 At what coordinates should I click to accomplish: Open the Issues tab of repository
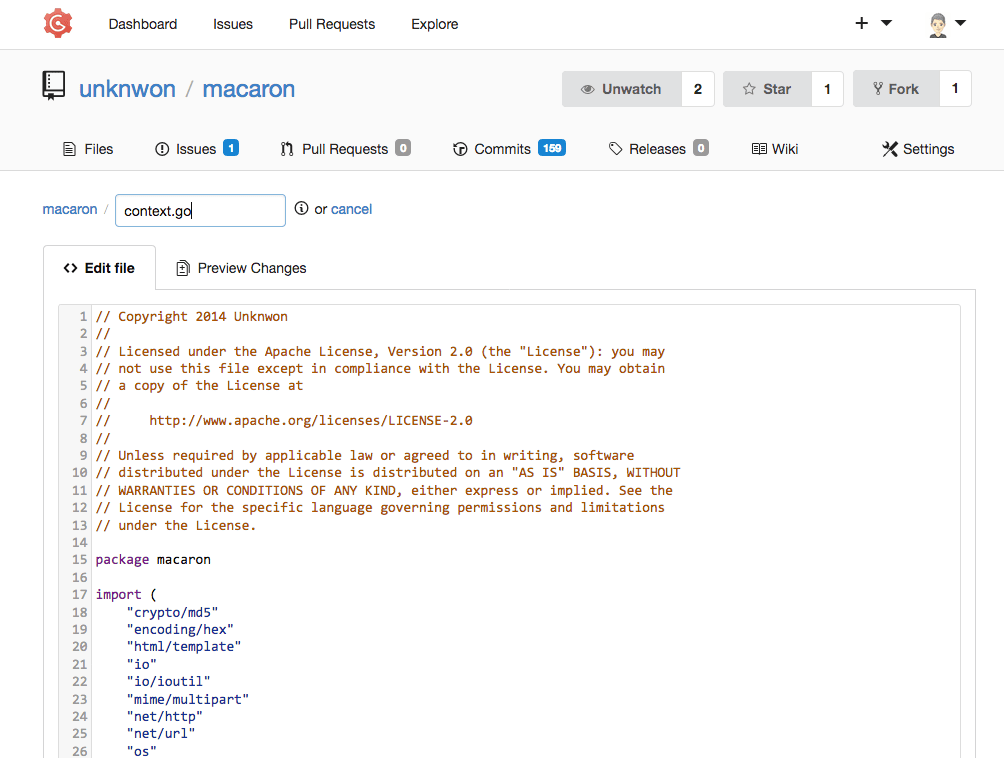(x=196, y=149)
